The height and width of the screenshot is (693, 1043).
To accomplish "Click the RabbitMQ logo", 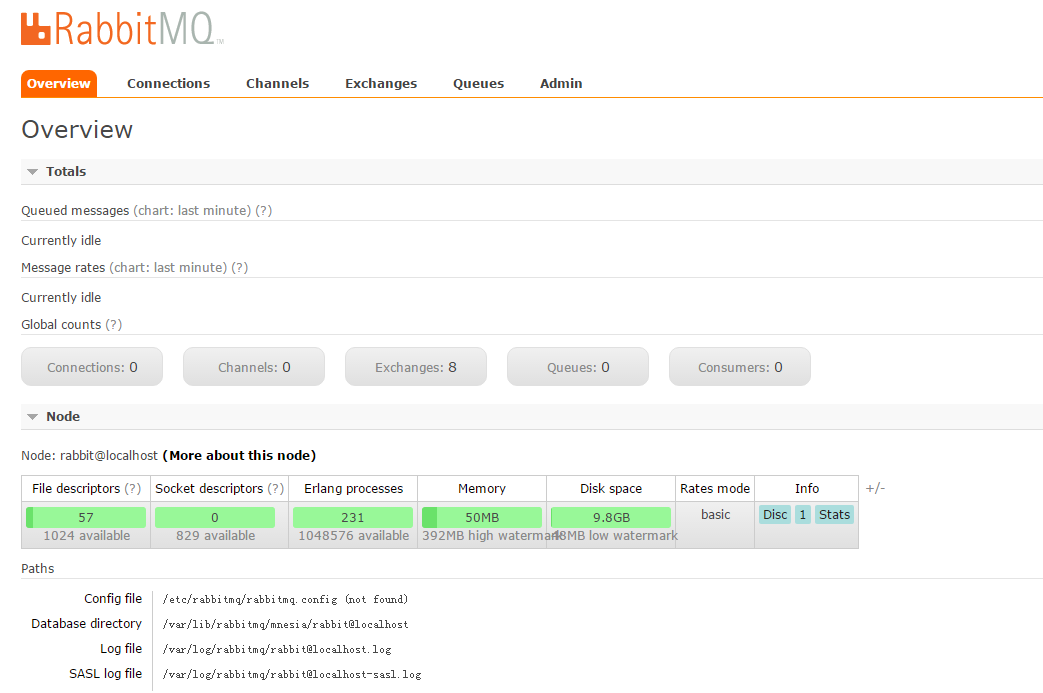I will 122,29.
